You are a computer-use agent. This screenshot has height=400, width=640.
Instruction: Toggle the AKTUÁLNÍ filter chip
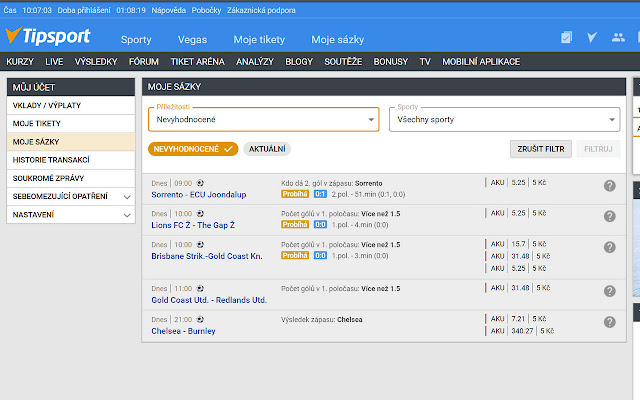point(267,149)
